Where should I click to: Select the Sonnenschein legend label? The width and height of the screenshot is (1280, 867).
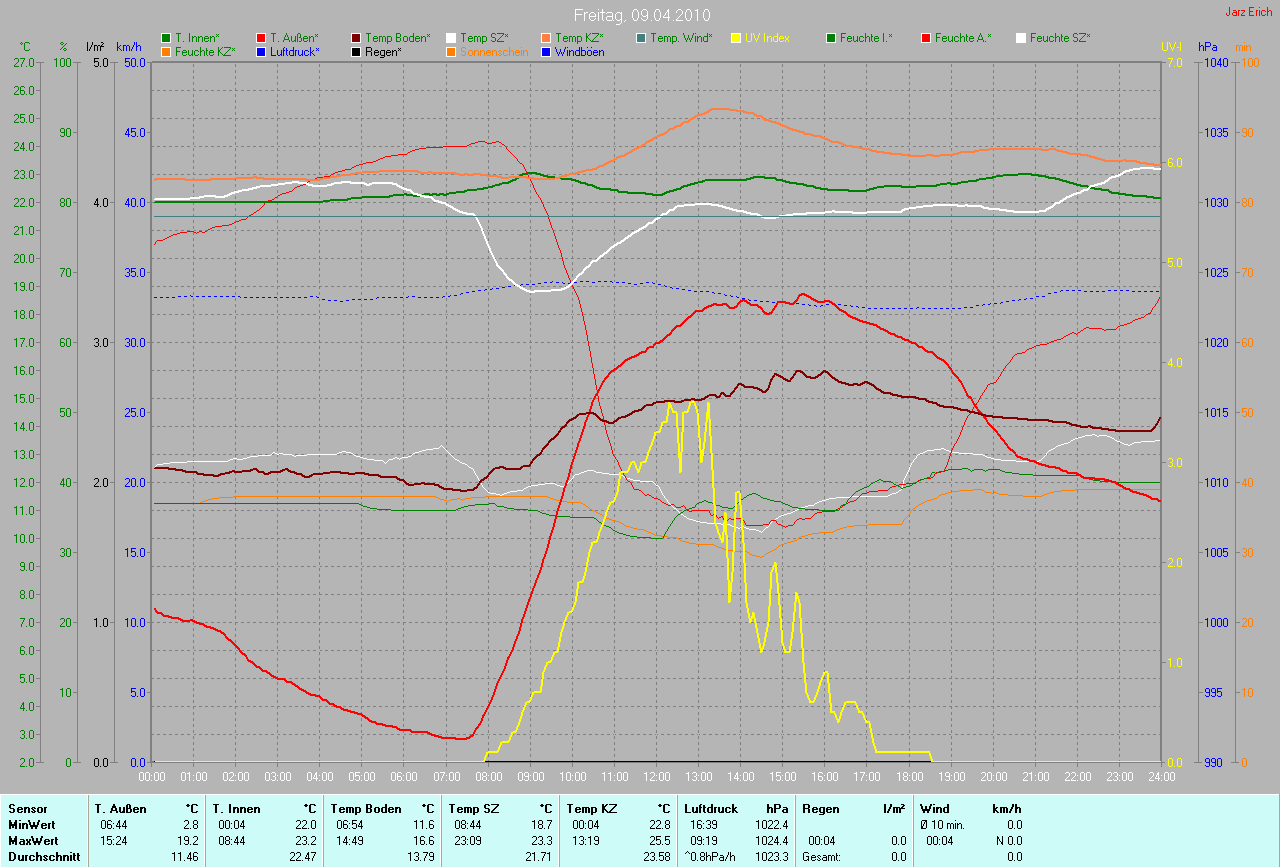click(494, 52)
